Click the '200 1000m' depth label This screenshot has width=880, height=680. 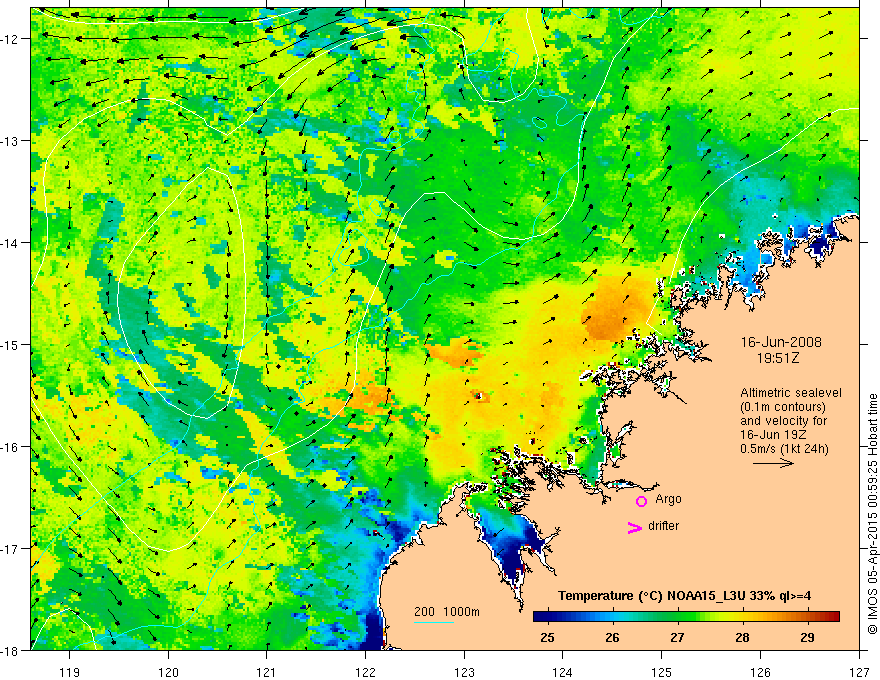447,612
